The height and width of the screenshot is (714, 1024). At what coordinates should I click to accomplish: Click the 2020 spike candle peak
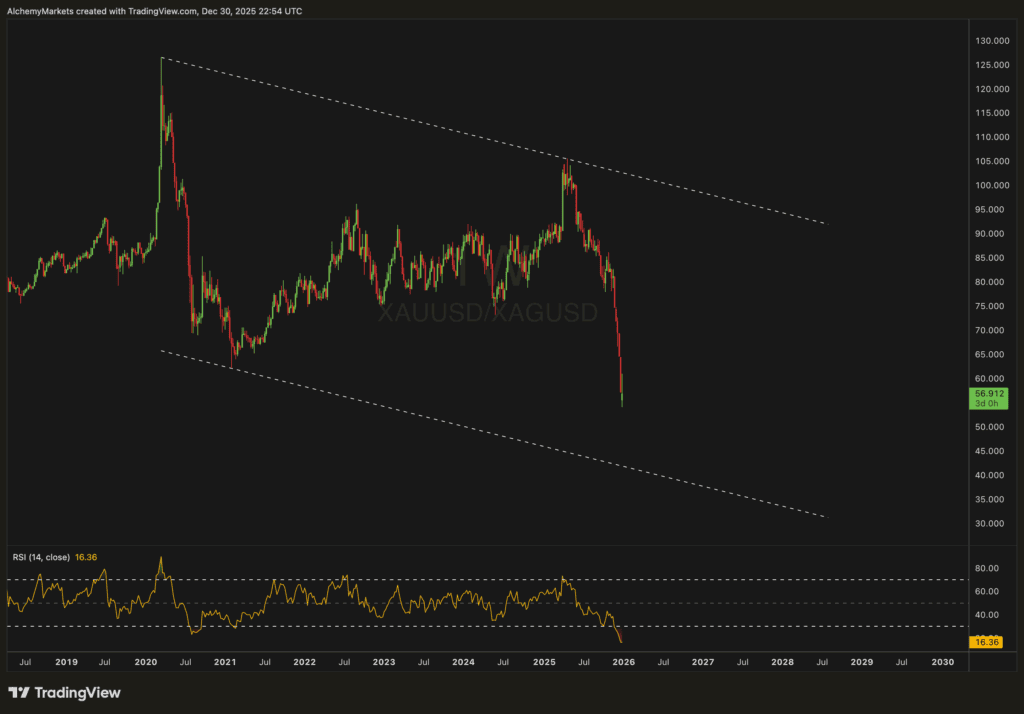click(x=161, y=60)
